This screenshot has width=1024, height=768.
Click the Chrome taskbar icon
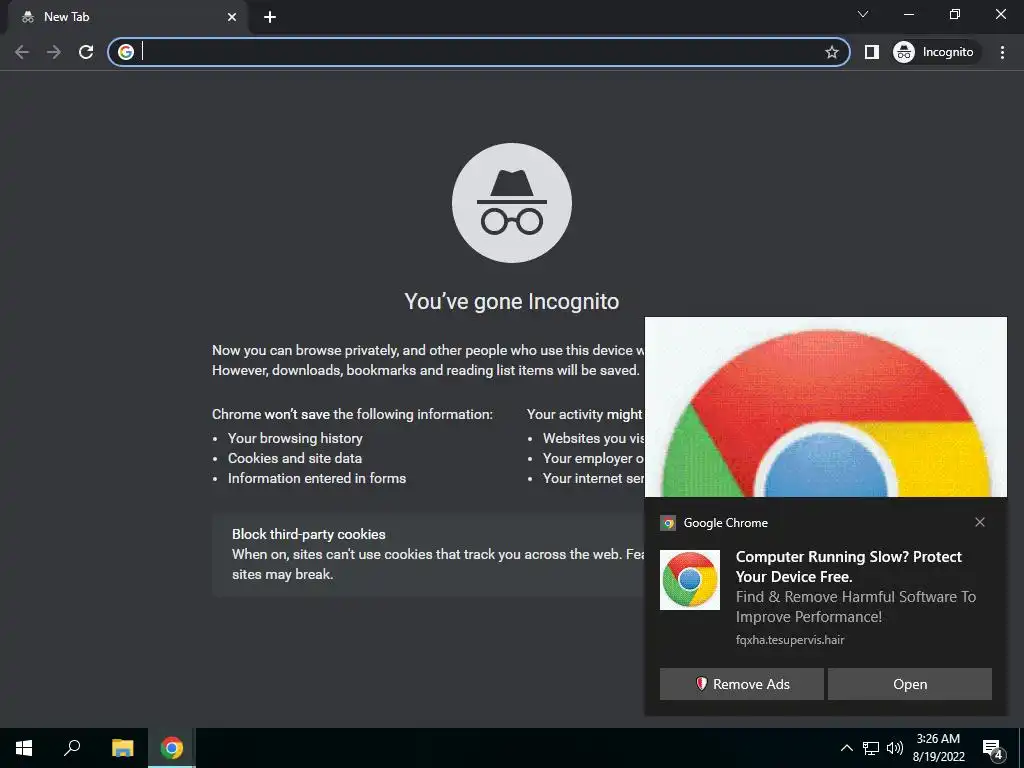tap(172, 748)
